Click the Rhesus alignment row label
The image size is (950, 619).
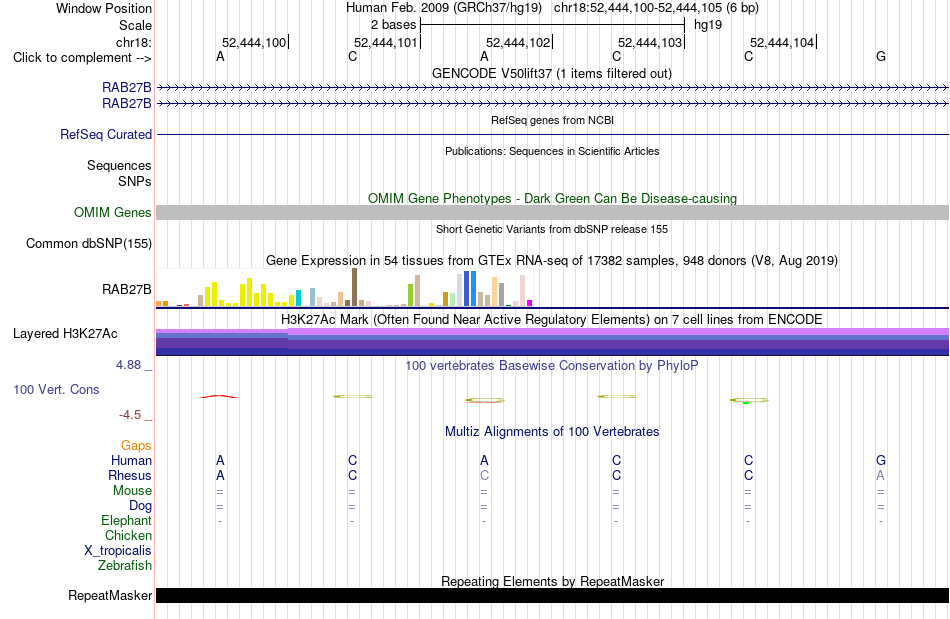pyautogui.click(x=130, y=475)
